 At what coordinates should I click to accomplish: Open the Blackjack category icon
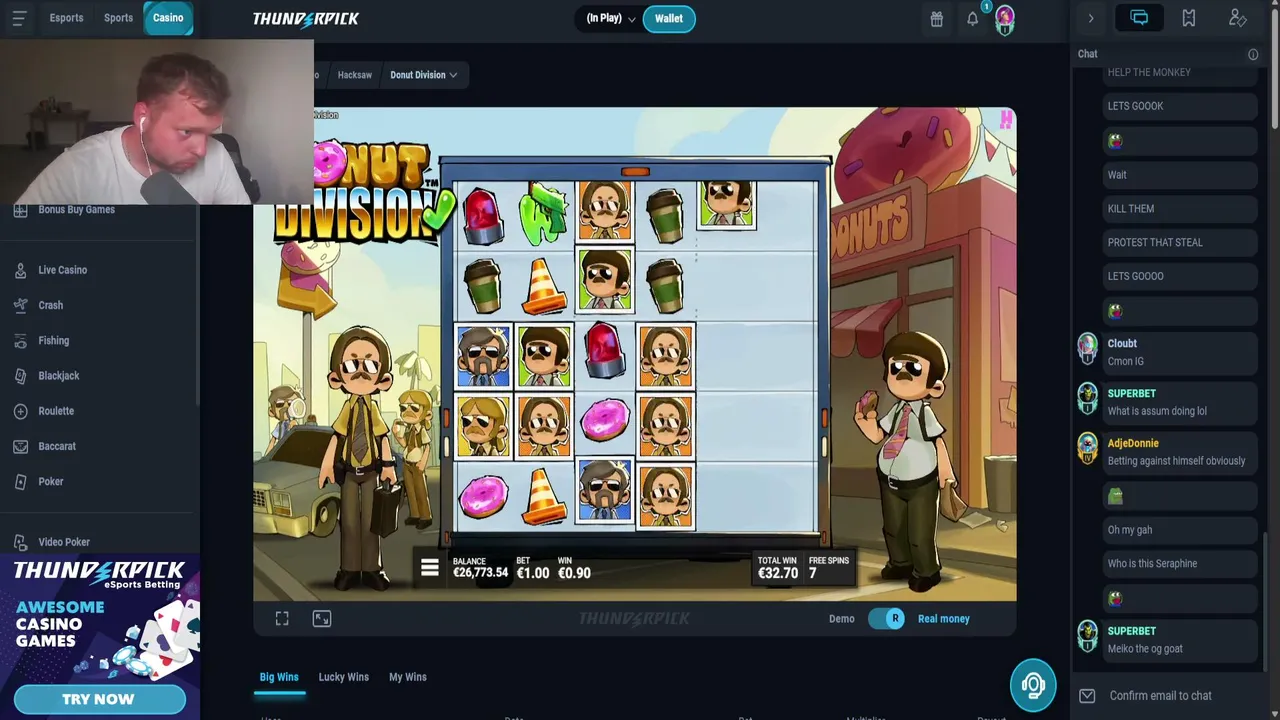tap(20, 376)
